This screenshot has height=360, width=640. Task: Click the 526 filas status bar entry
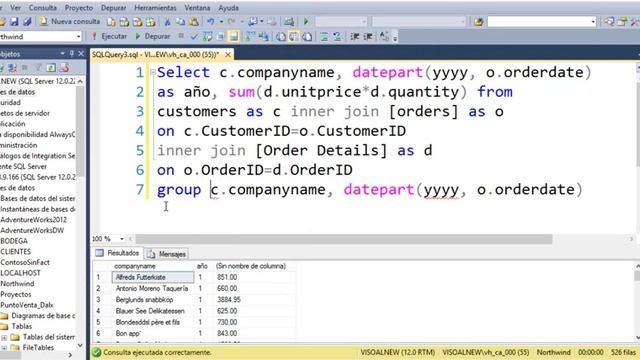tap(623, 352)
